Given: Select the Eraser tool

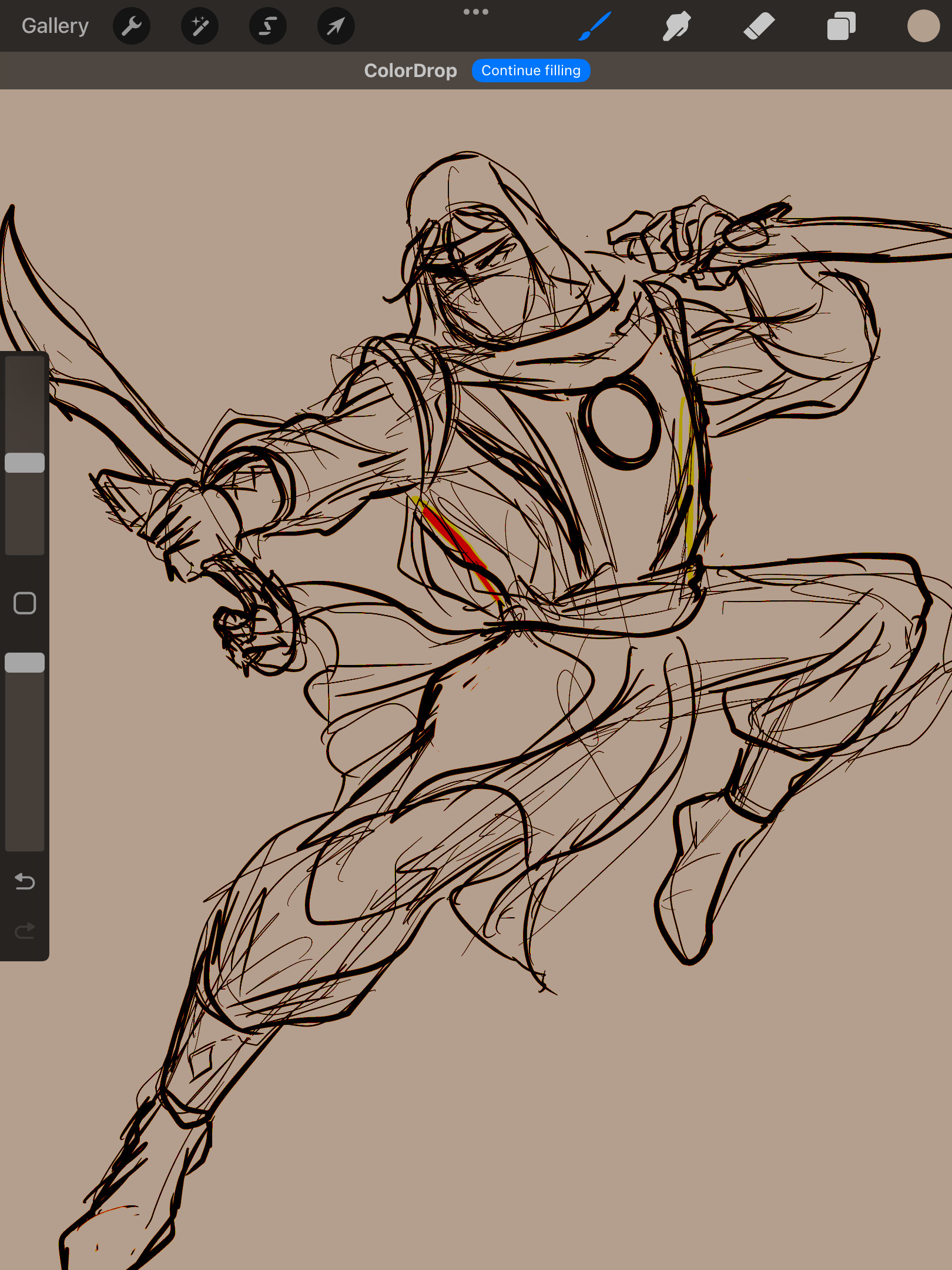Looking at the screenshot, I should pos(759,26).
